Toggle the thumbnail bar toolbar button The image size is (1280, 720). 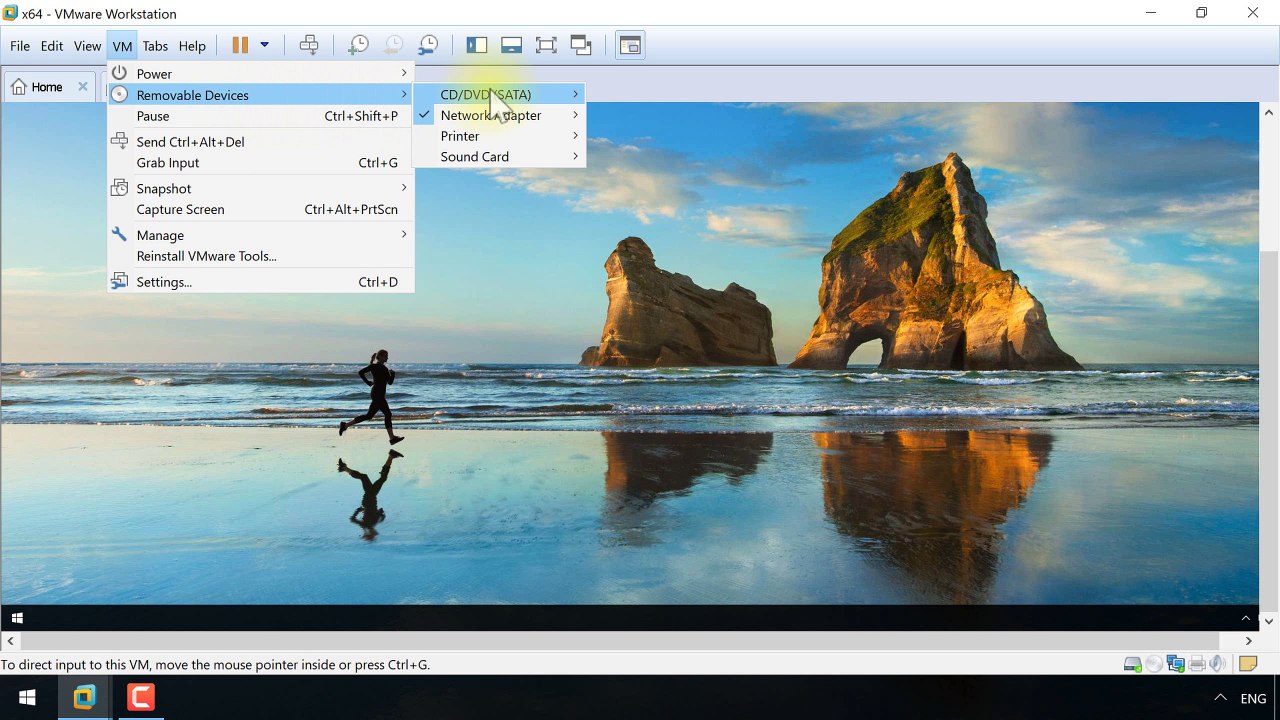pyautogui.click(x=512, y=45)
